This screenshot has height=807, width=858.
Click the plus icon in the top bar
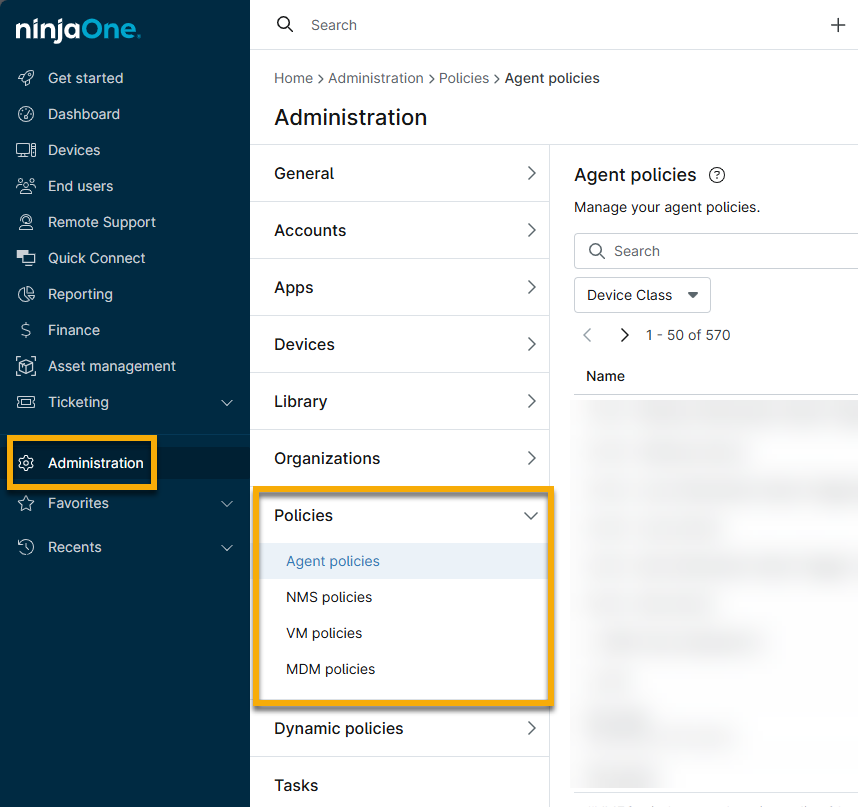(x=838, y=25)
